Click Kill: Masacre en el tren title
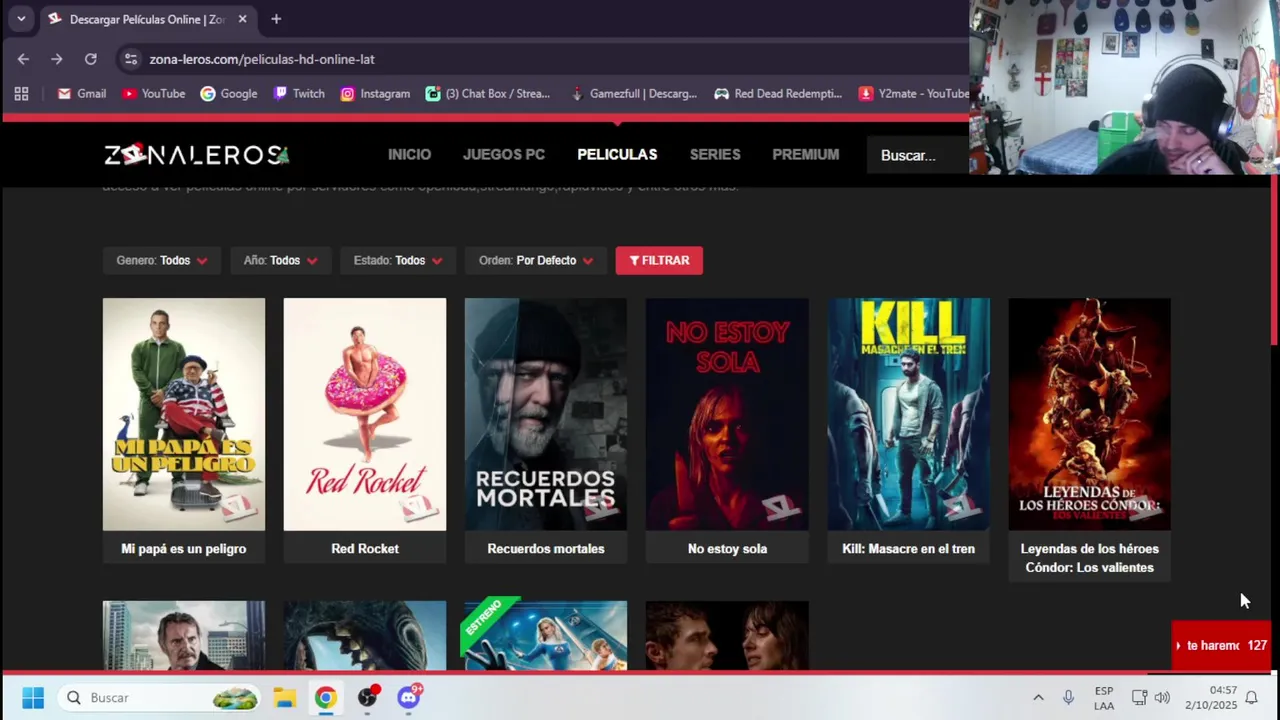The height and width of the screenshot is (720, 1280). [x=908, y=549]
